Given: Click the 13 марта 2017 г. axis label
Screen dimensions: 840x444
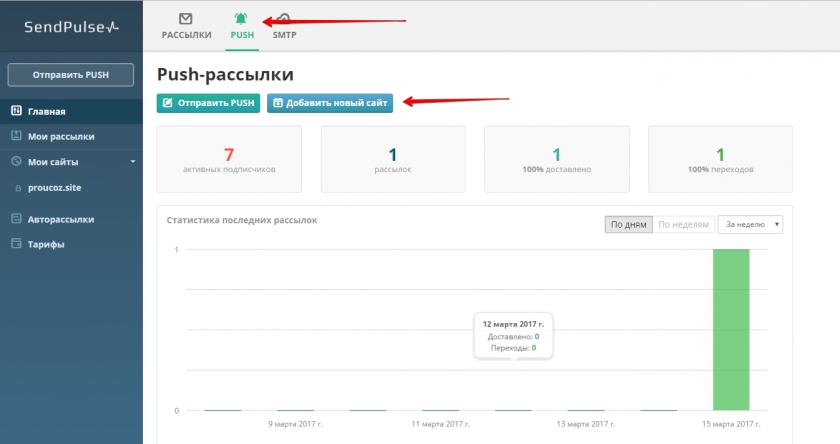Looking at the screenshot, I should (x=586, y=424).
